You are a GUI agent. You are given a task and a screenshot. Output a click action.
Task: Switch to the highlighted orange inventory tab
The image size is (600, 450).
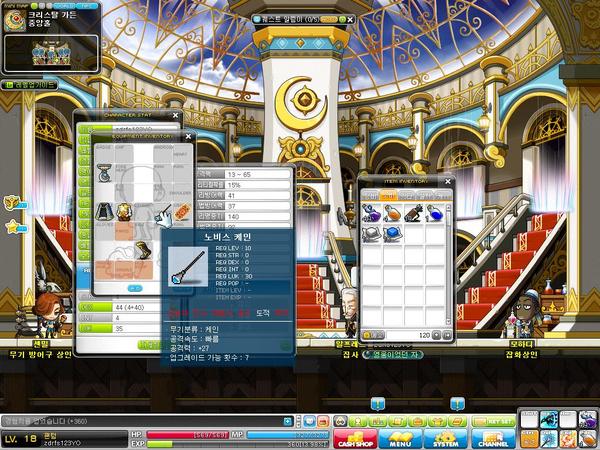388,195
